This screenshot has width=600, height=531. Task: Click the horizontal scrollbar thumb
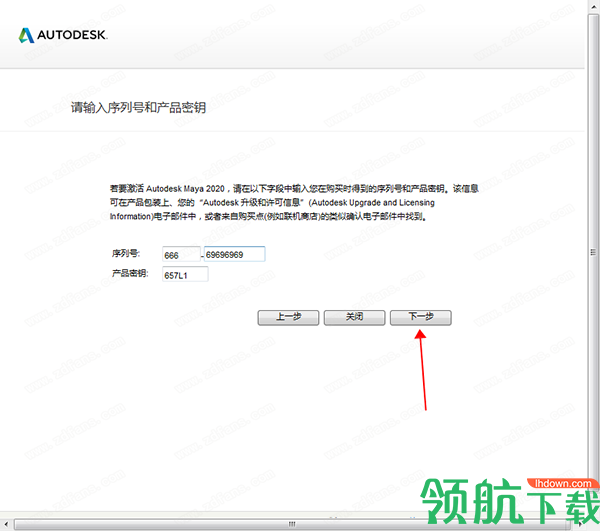coord(292,524)
